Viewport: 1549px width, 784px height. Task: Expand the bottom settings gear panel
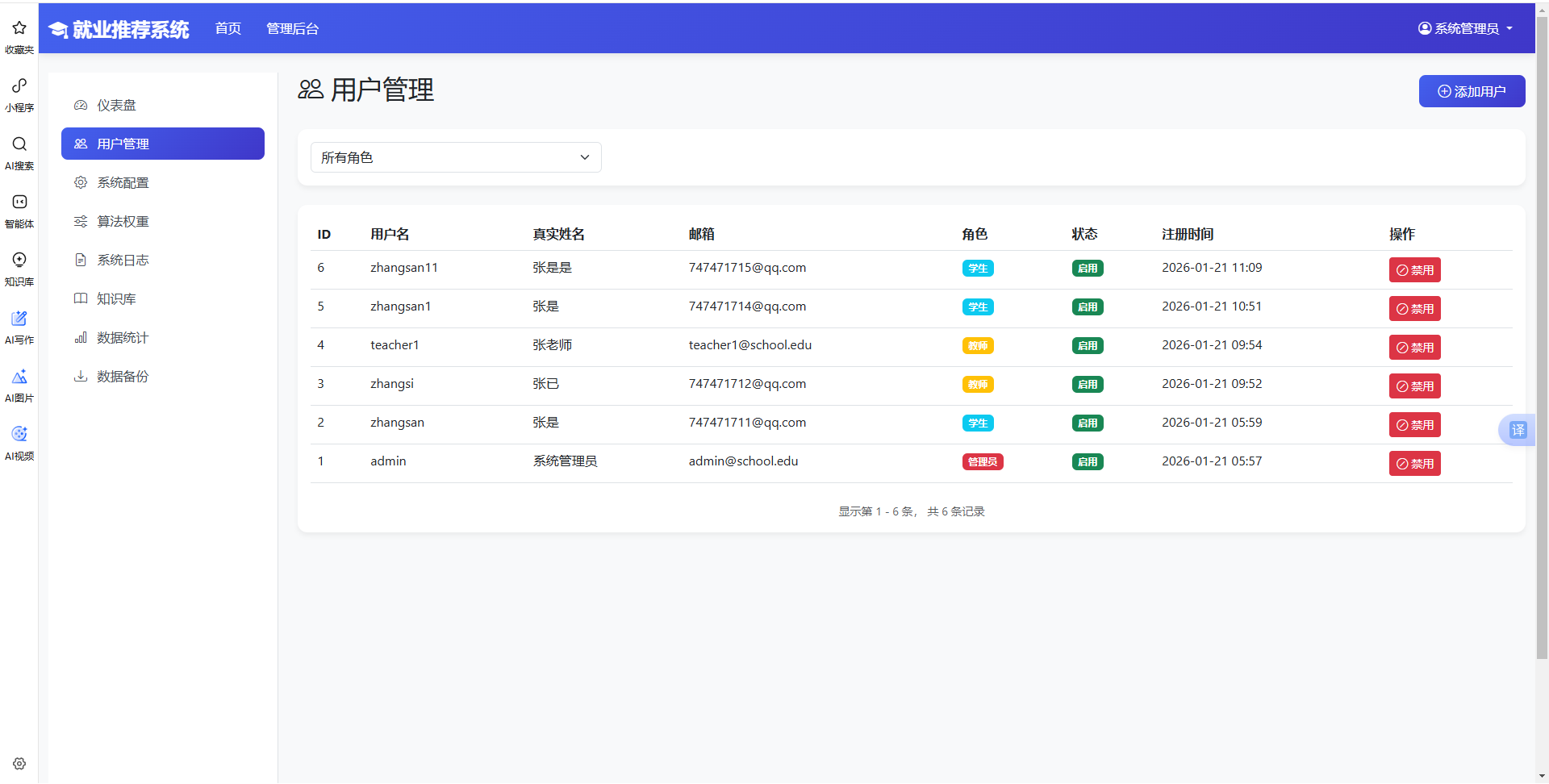pyautogui.click(x=19, y=764)
